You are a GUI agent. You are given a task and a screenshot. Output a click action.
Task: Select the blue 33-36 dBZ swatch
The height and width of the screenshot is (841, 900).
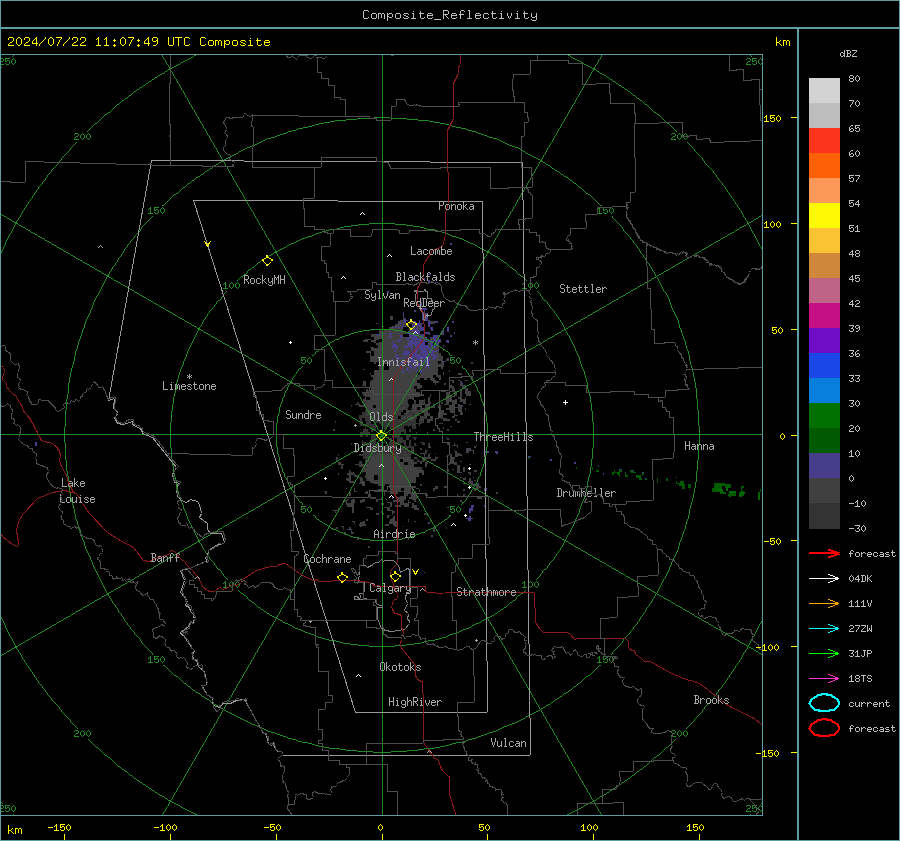(x=824, y=366)
